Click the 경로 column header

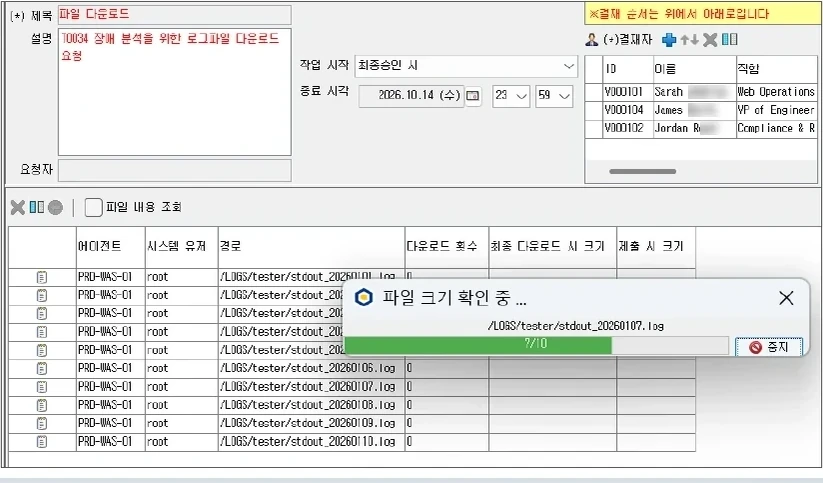coord(311,247)
